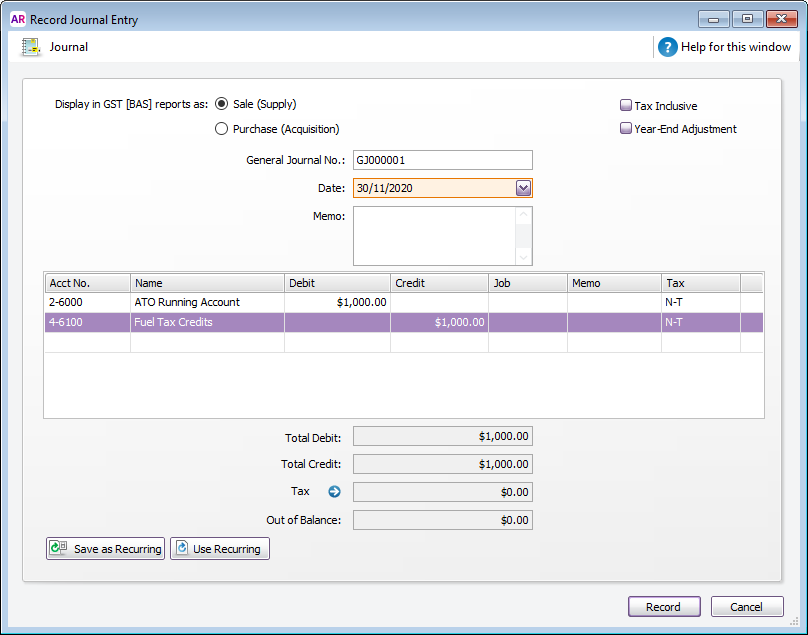Click the Use Recurring document icon
808x635 pixels.
pyautogui.click(x=181, y=548)
